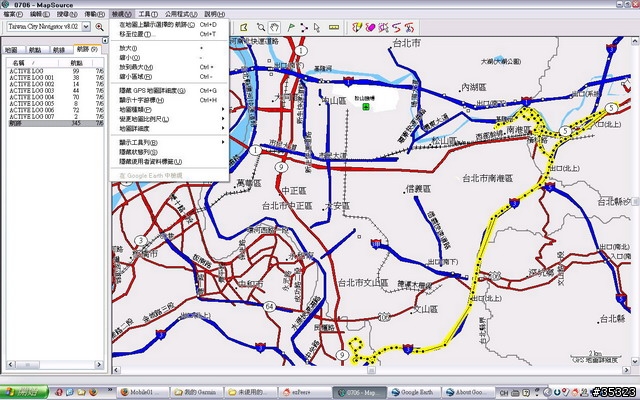Select the Route tool icon
Screen dimensions: 640x400
point(304,27)
